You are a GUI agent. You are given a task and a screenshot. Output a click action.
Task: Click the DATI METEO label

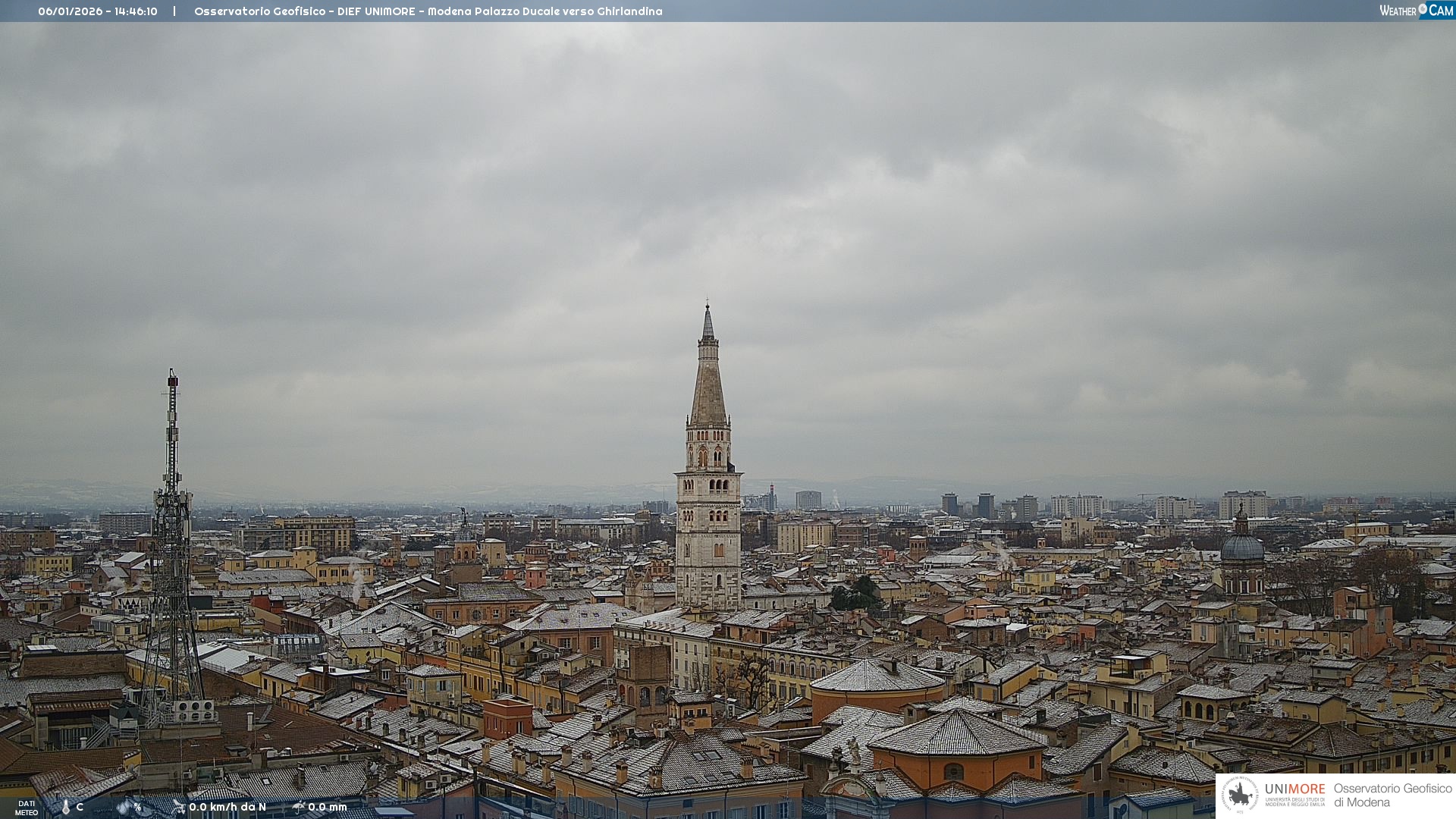click(x=27, y=808)
